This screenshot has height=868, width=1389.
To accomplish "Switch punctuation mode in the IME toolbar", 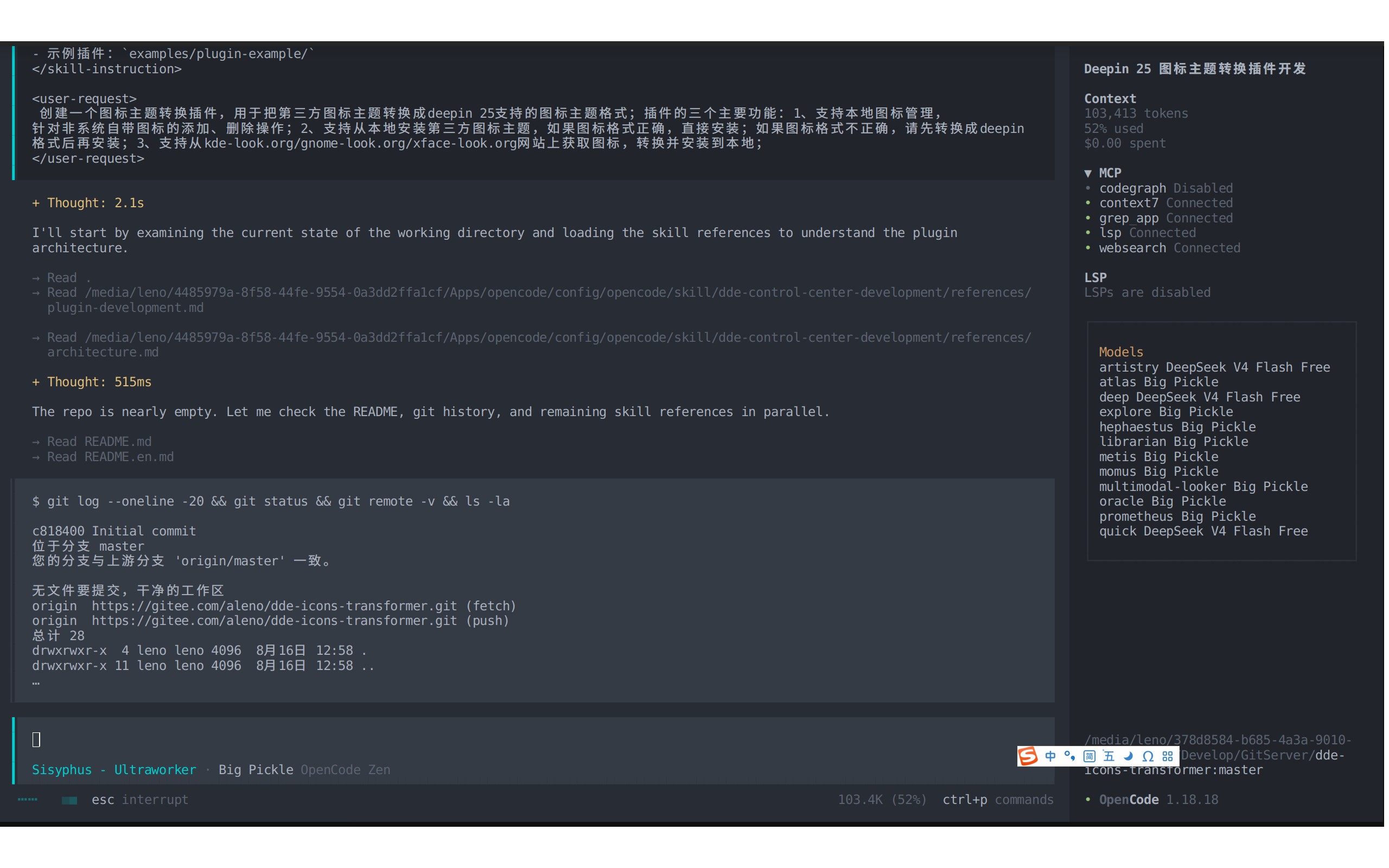I will 1069,756.
